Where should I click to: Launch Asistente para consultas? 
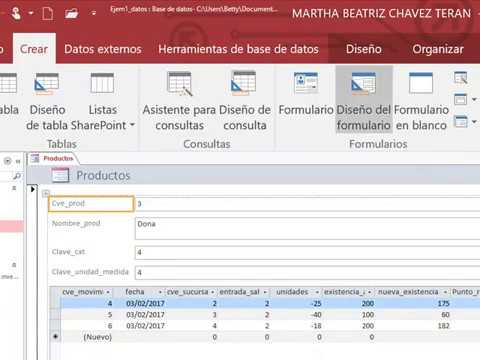click(x=180, y=102)
